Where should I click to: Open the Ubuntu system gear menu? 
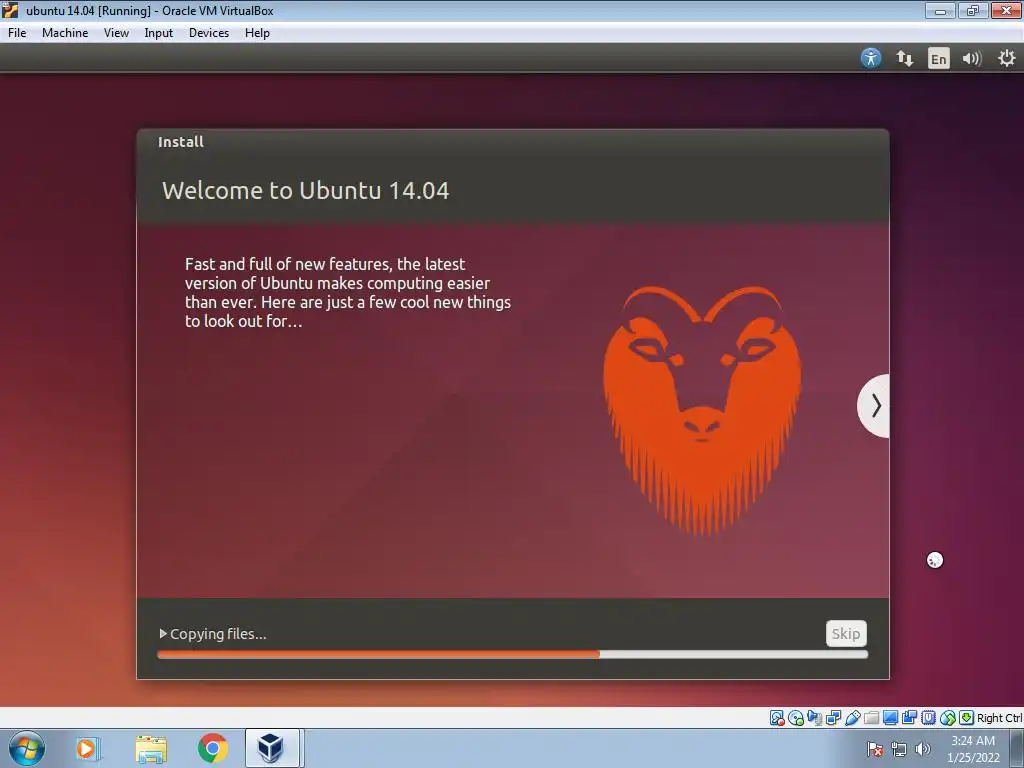(x=1006, y=58)
